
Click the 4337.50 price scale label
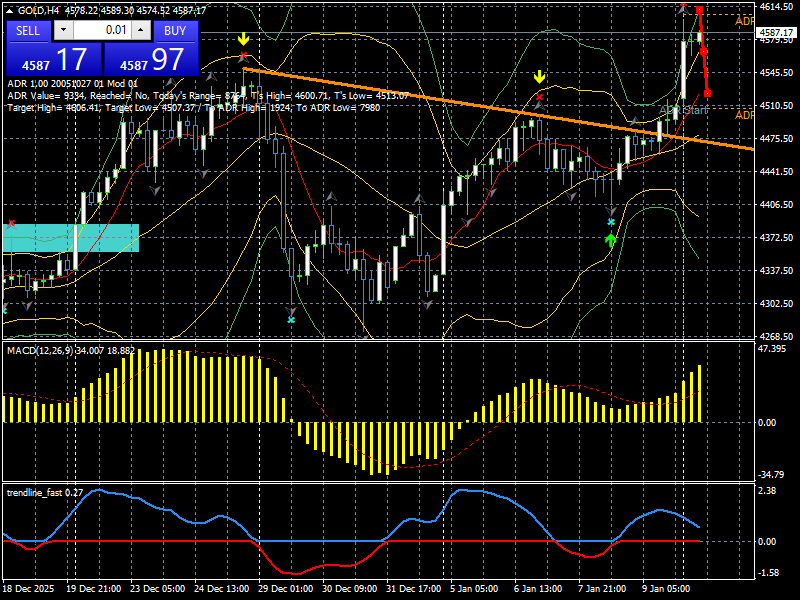[x=776, y=270]
